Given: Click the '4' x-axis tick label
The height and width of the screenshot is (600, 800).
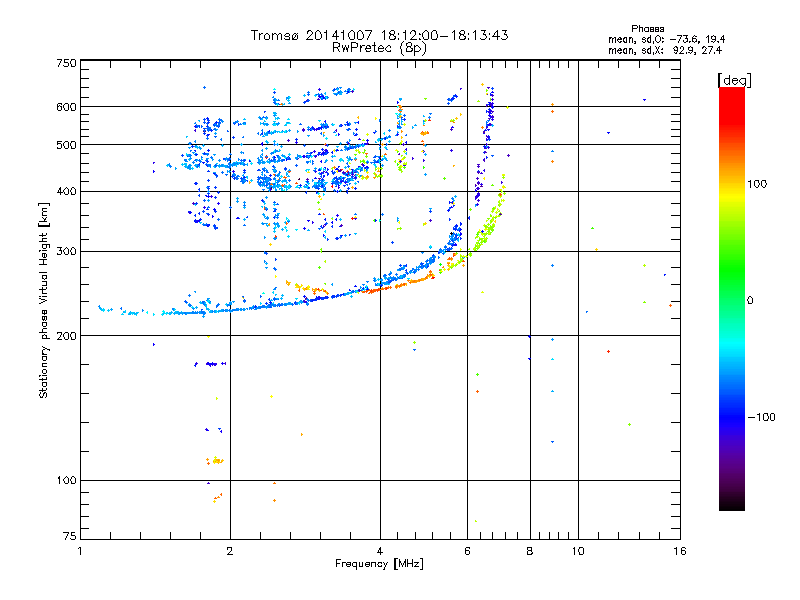Looking at the screenshot, I should (x=380, y=551).
